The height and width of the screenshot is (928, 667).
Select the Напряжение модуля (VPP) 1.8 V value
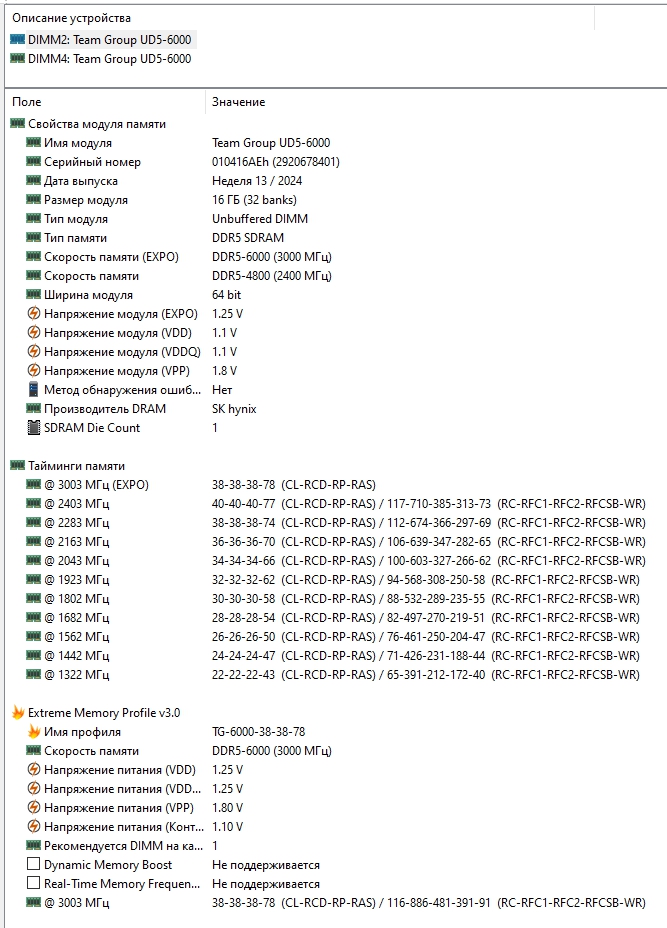tap(224, 370)
